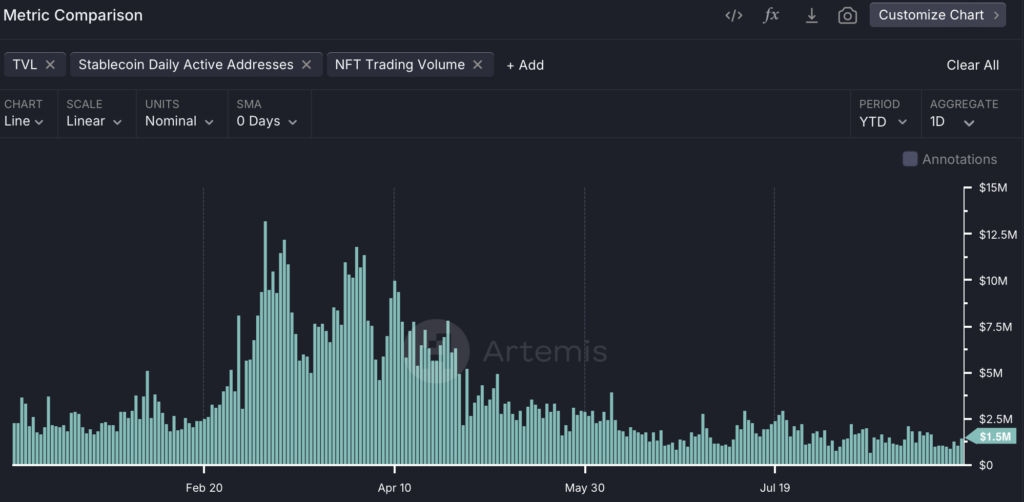Click the $12.5M y-axis label
Viewport: 1024px width, 502px height.
click(998, 234)
